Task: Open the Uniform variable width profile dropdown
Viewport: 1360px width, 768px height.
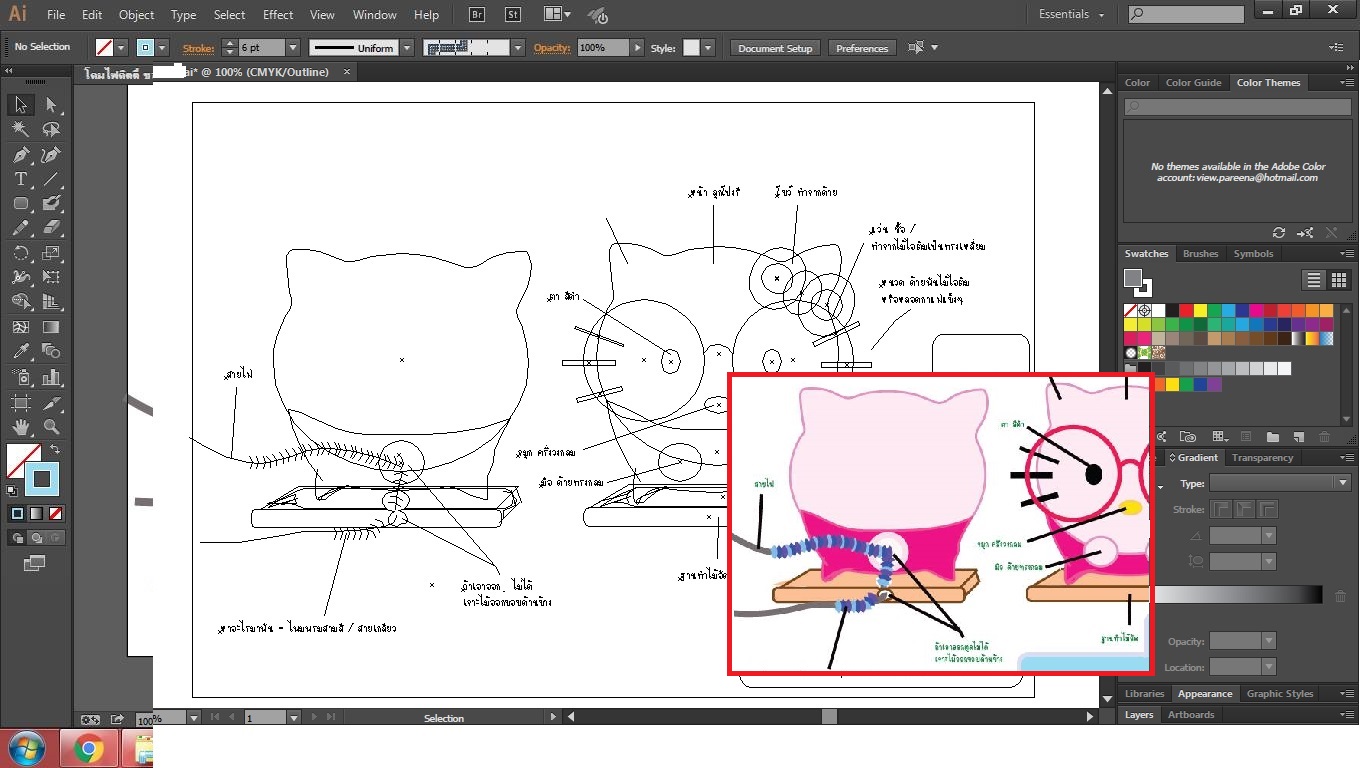Action: [407, 48]
